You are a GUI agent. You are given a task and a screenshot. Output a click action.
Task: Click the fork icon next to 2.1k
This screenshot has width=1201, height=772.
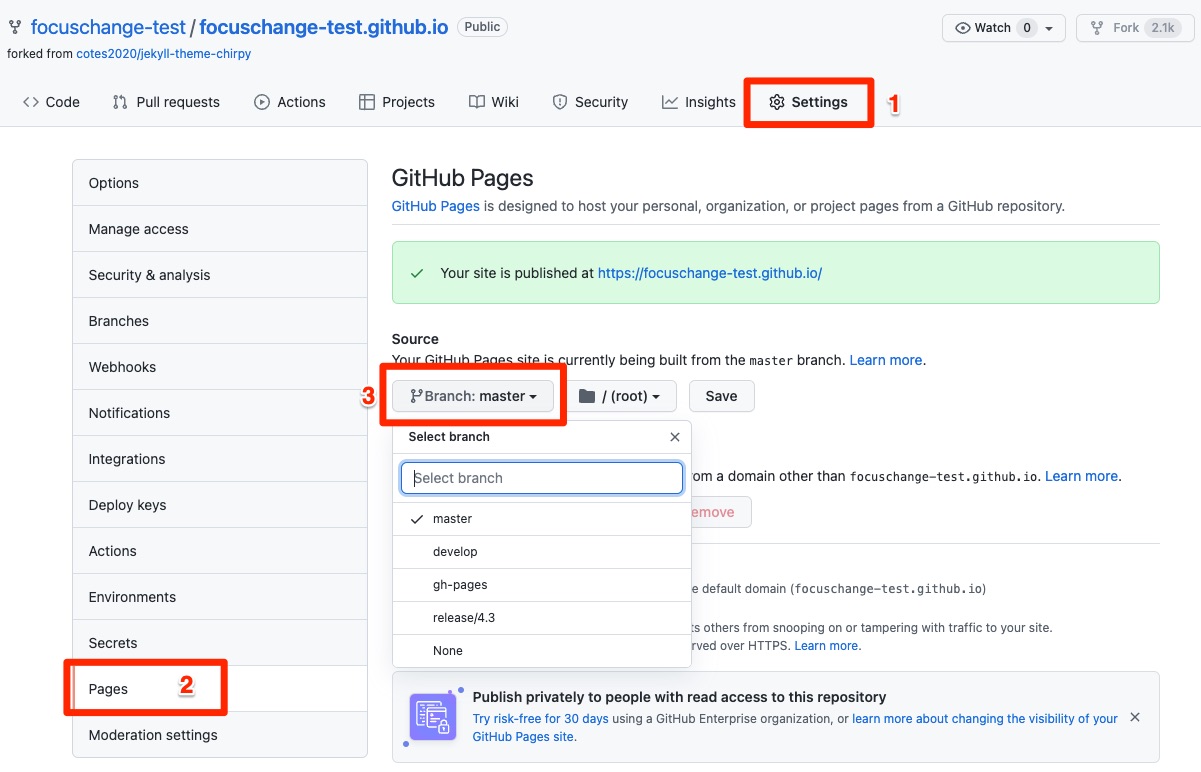tap(1097, 28)
